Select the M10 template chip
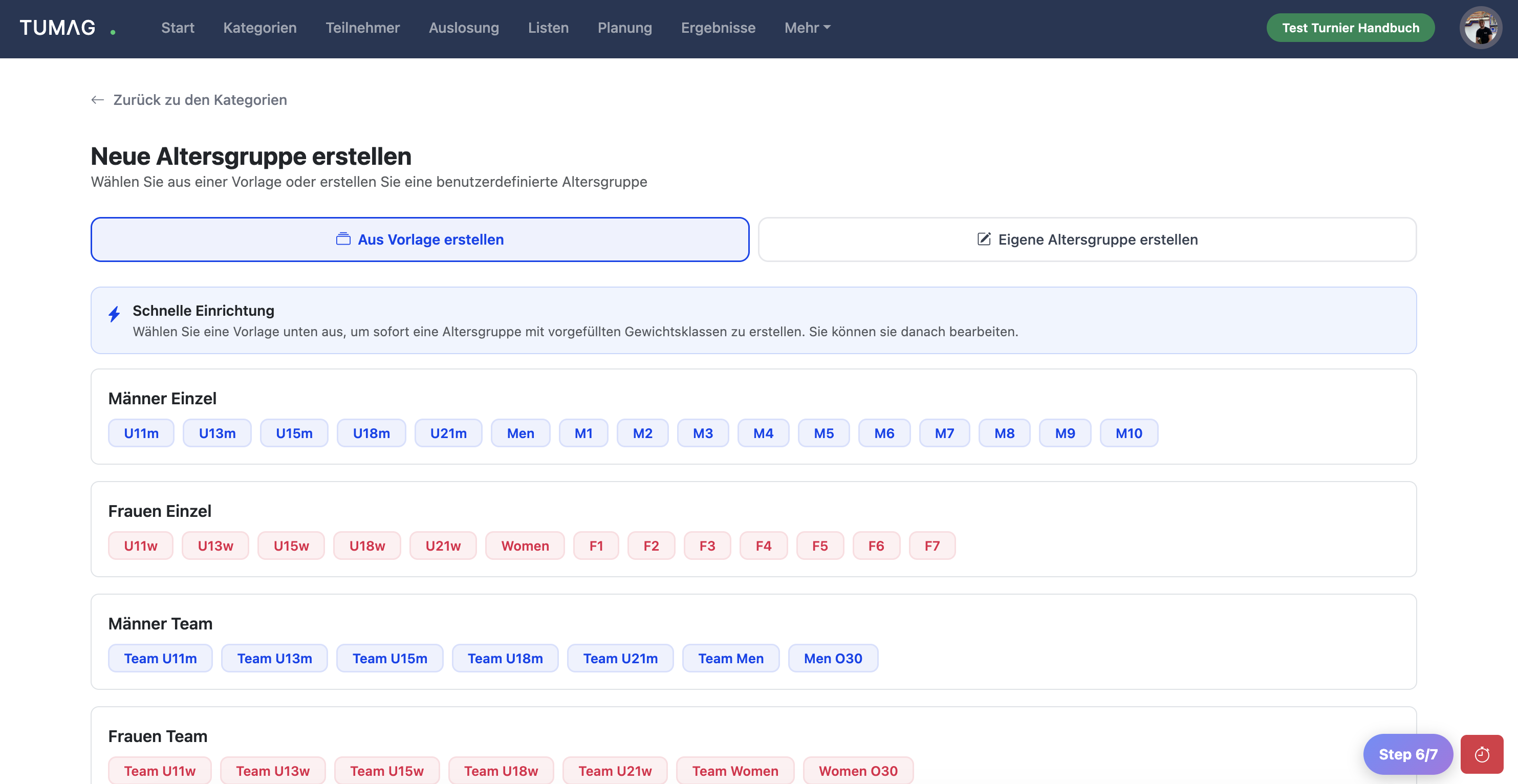 pos(1129,433)
